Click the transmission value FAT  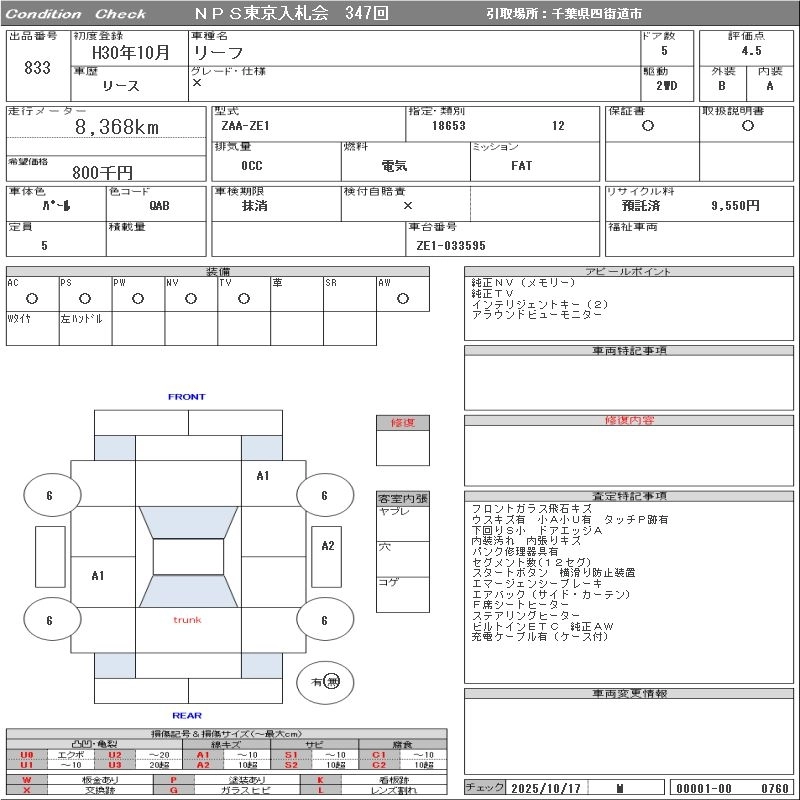click(521, 166)
